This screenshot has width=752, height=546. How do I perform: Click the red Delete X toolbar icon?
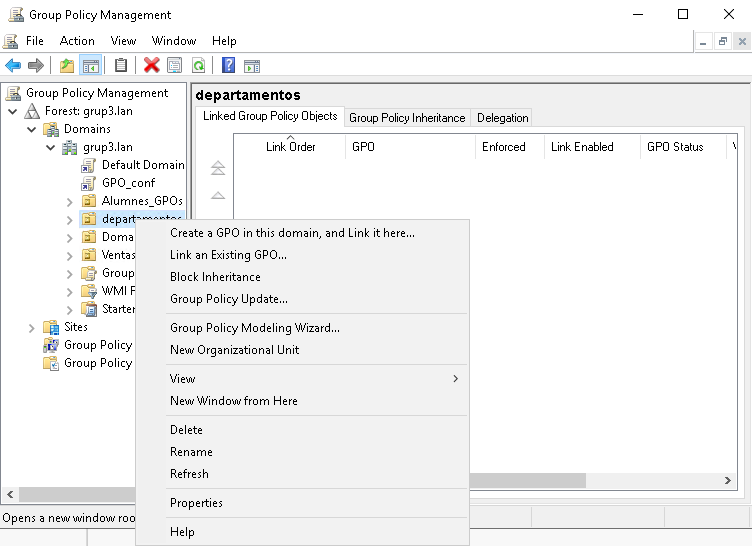151,66
